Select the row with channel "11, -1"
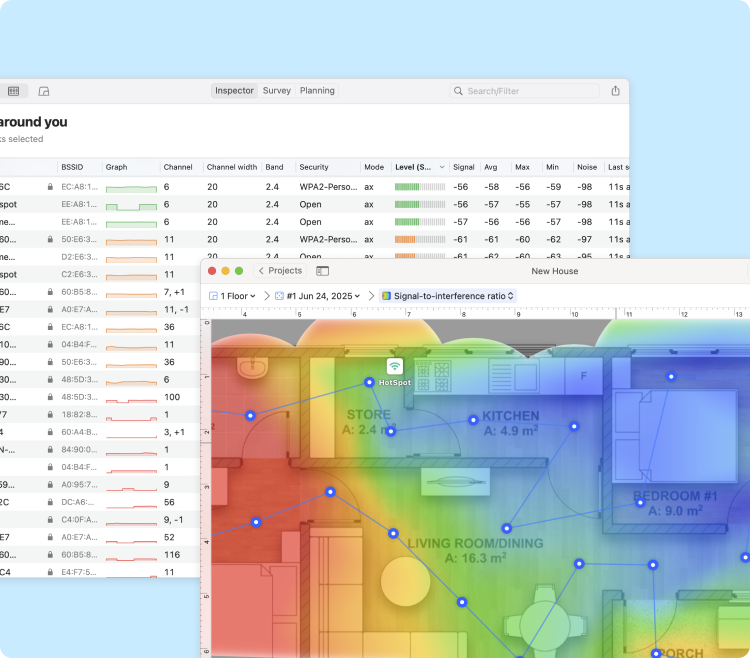The image size is (750, 658). 99,309
